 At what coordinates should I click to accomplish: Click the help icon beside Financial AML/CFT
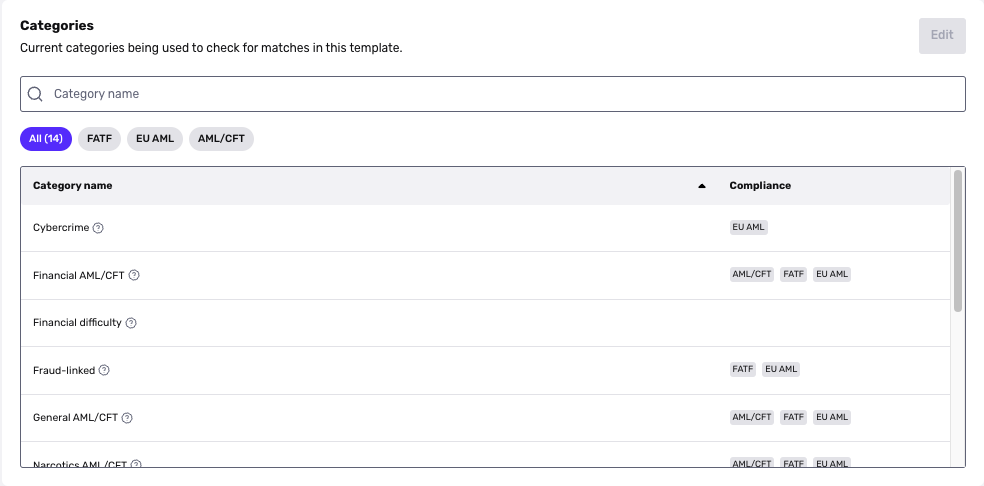tap(134, 275)
